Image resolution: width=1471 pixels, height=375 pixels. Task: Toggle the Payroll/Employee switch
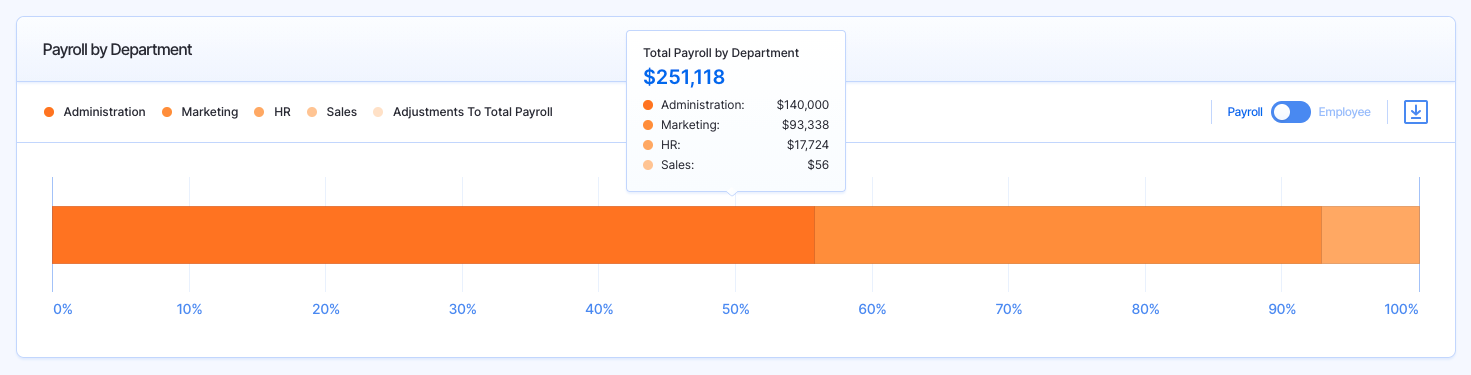coord(1290,112)
